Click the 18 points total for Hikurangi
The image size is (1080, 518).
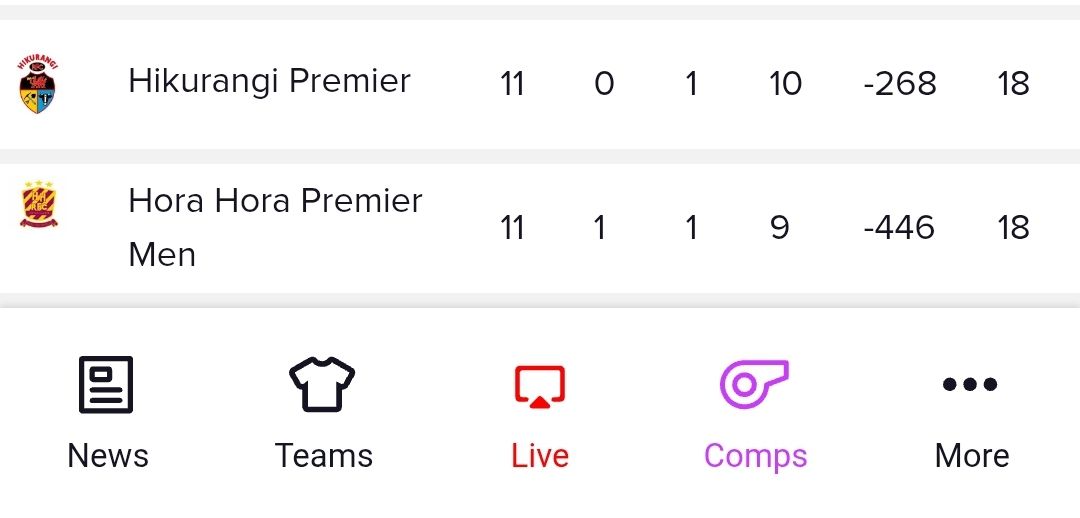[1013, 83]
